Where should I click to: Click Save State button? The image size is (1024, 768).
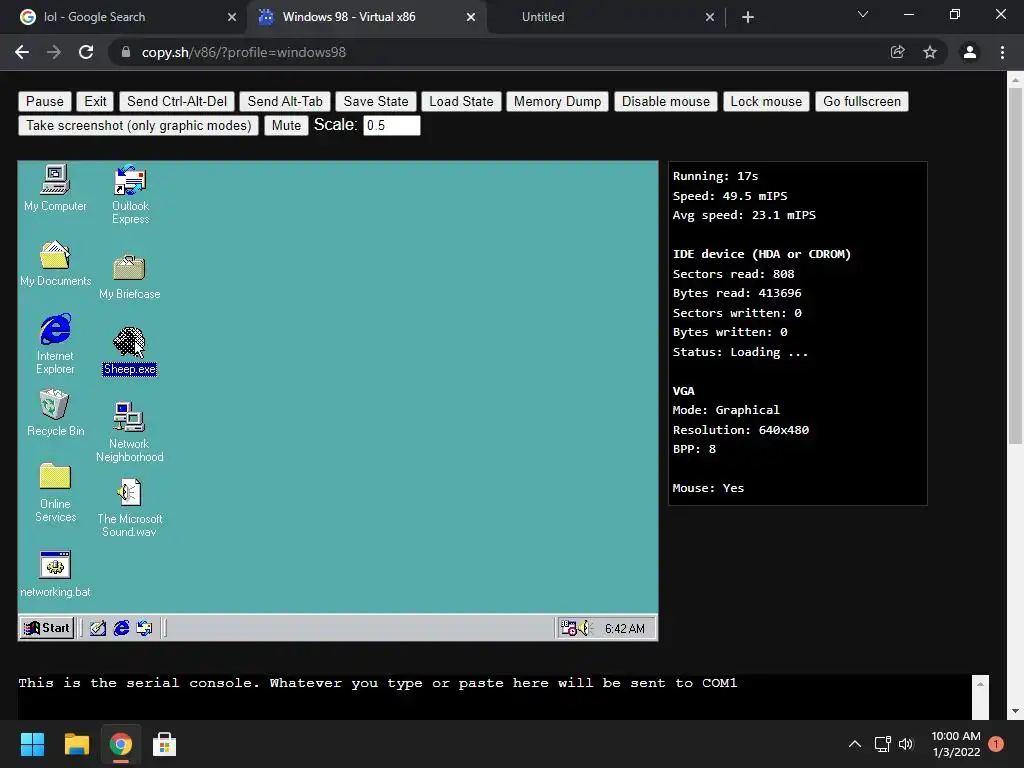376,101
